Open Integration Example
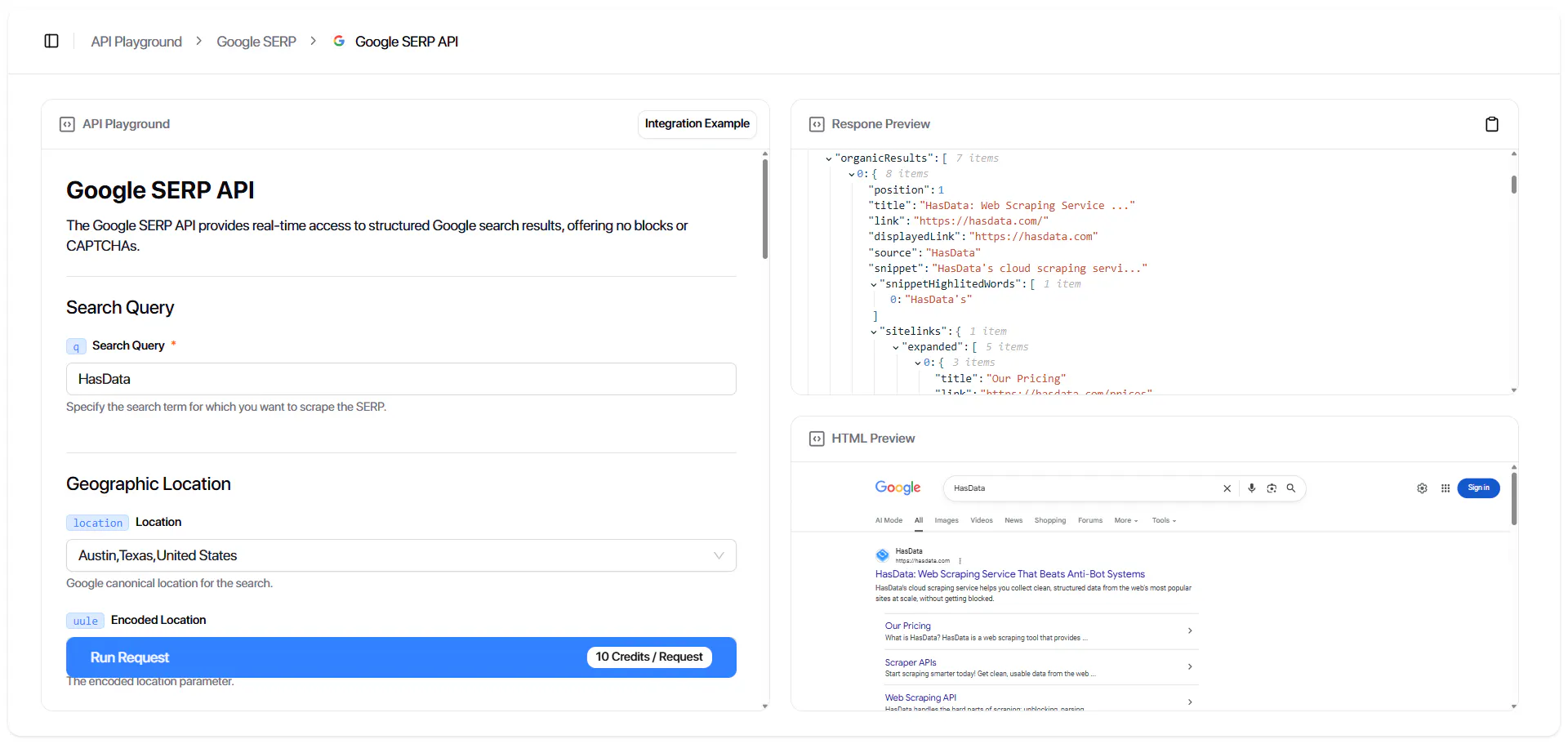The height and width of the screenshot is (744, 1568). click(697, 123)
